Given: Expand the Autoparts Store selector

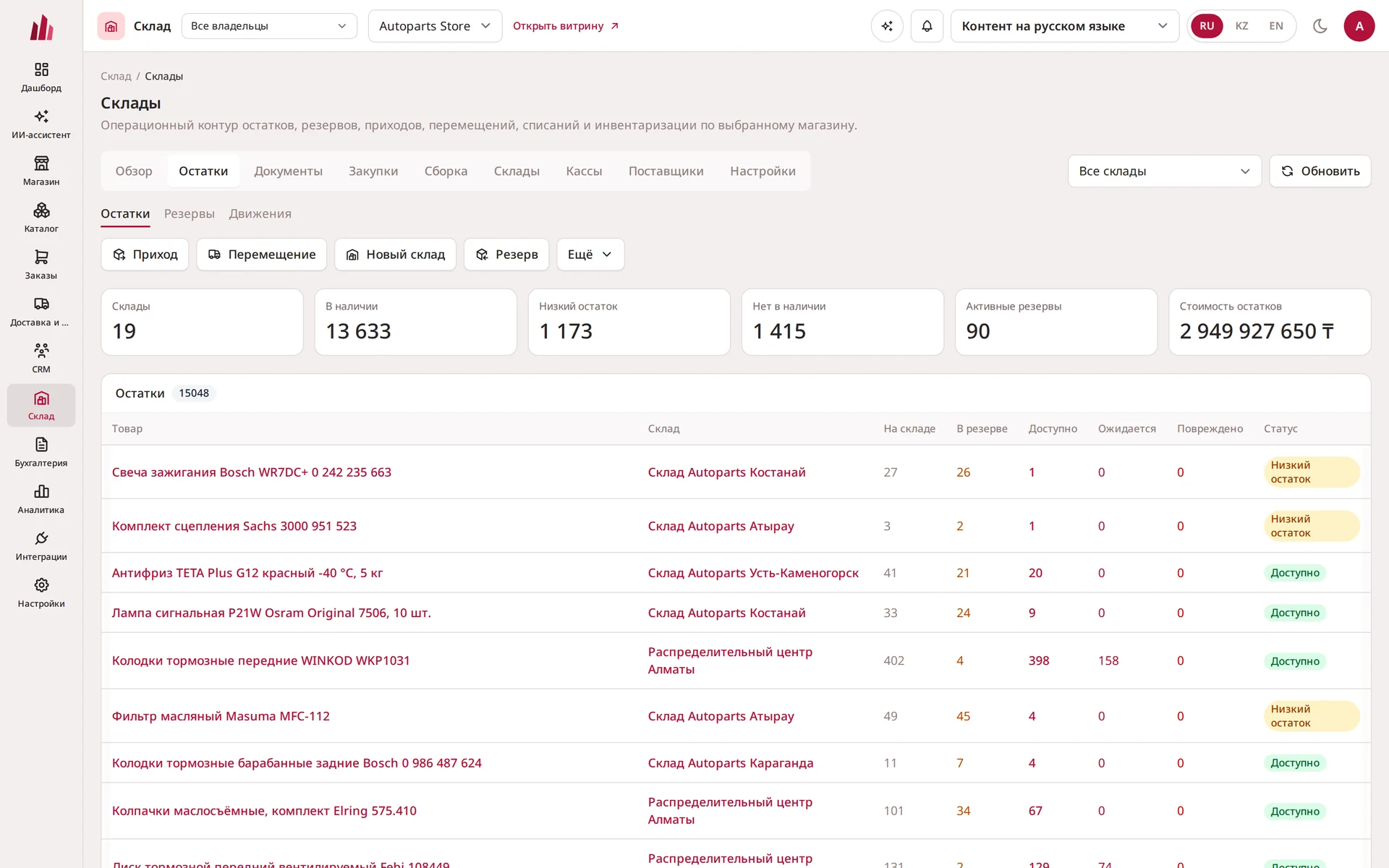Looking at the screenshot, I should click(435, 26).
